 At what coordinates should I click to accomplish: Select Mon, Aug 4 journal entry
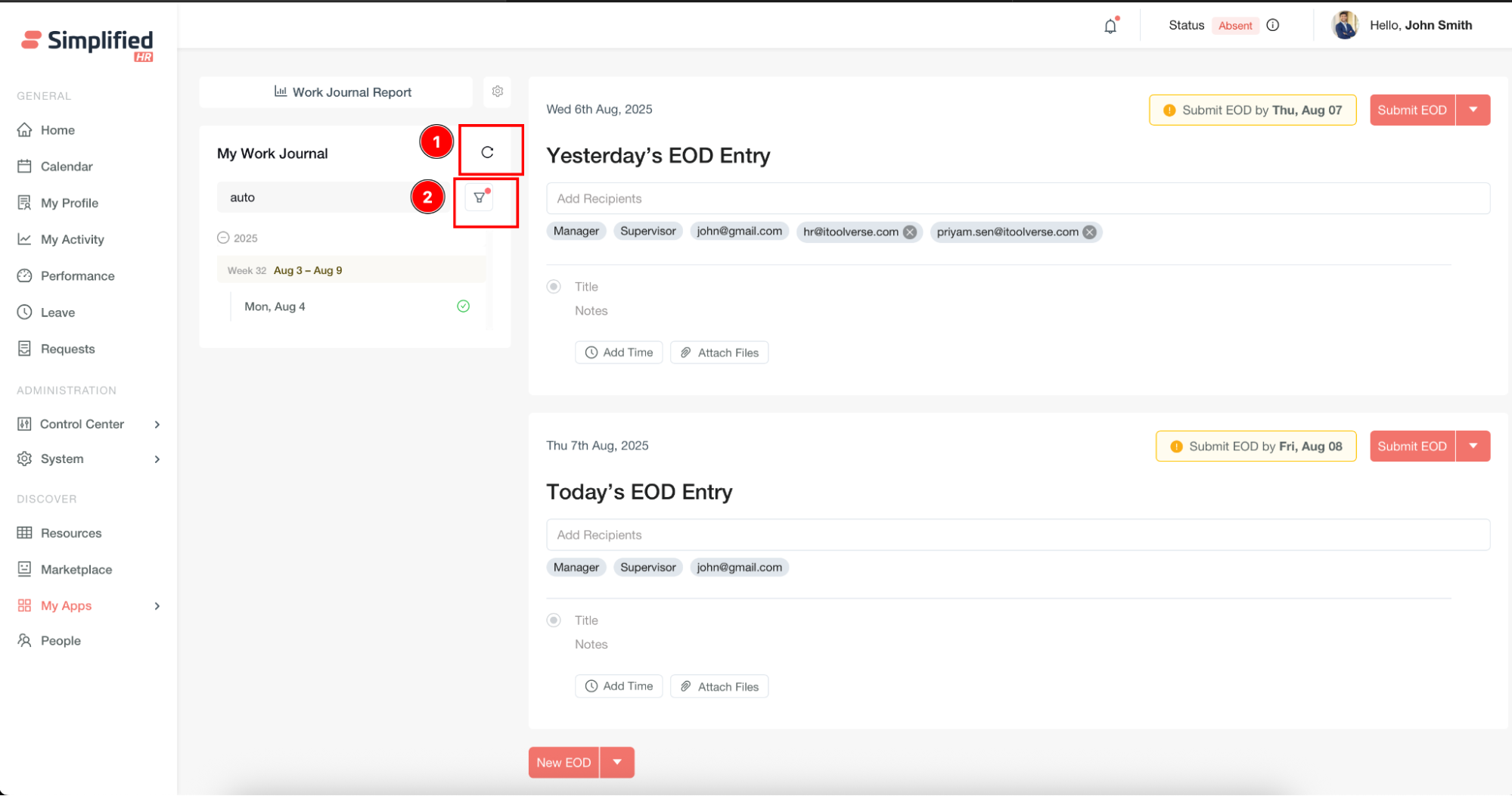point(275,306)
